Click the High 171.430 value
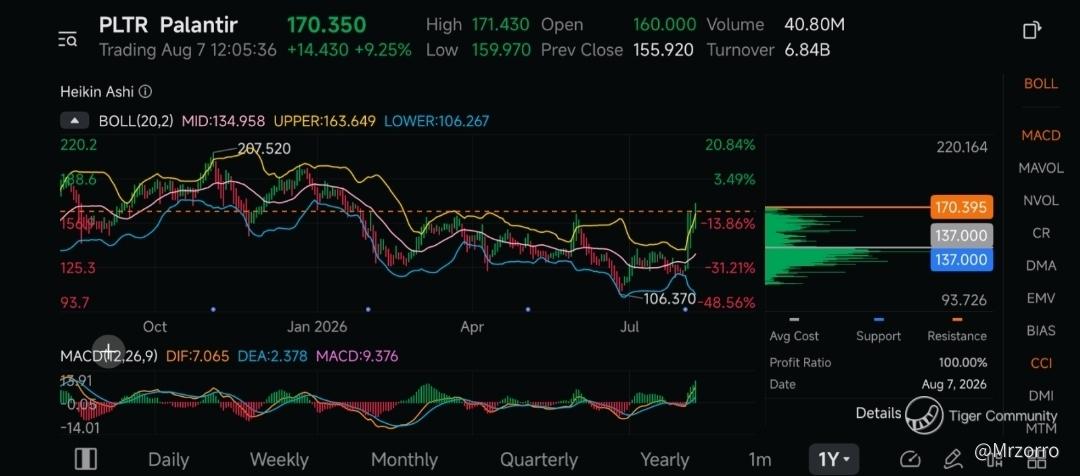 tap(501, 25)
